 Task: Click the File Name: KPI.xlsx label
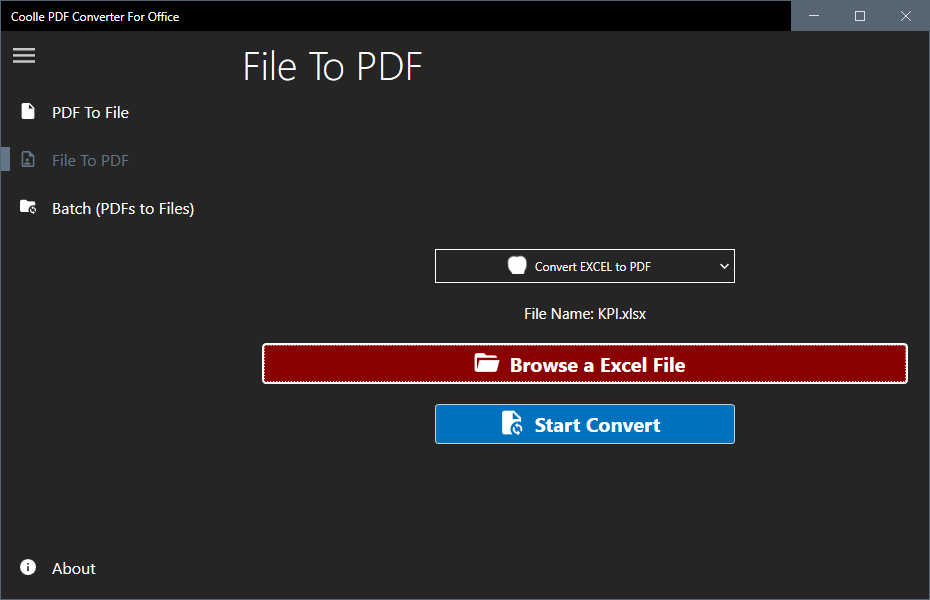click(x=585, y=314)
